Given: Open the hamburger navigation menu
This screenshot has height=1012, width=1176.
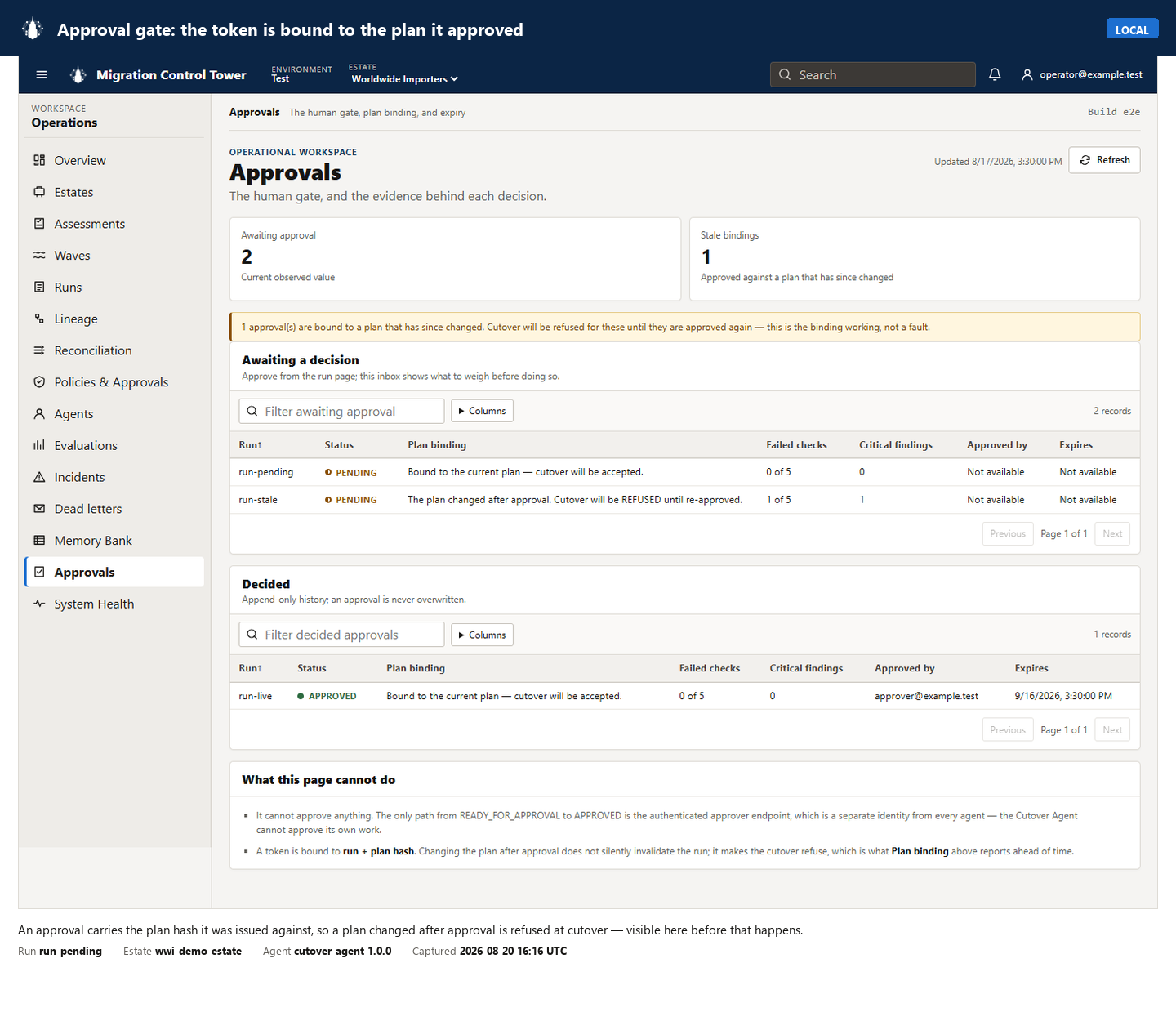Looking at the screenshot, I should coord(42,75).
